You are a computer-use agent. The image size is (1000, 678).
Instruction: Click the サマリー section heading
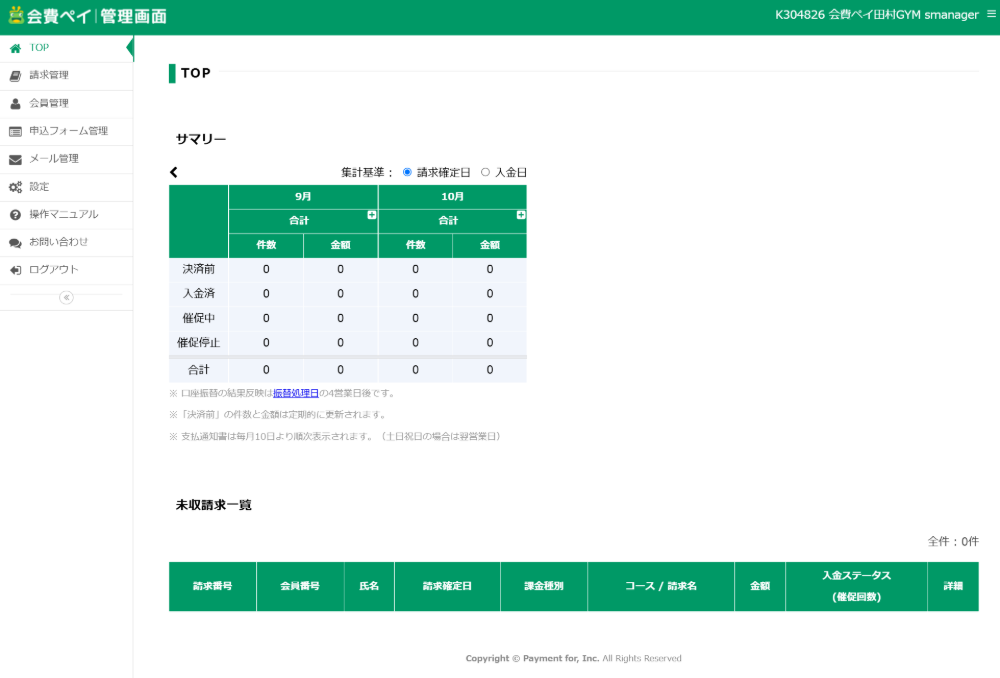201,140
